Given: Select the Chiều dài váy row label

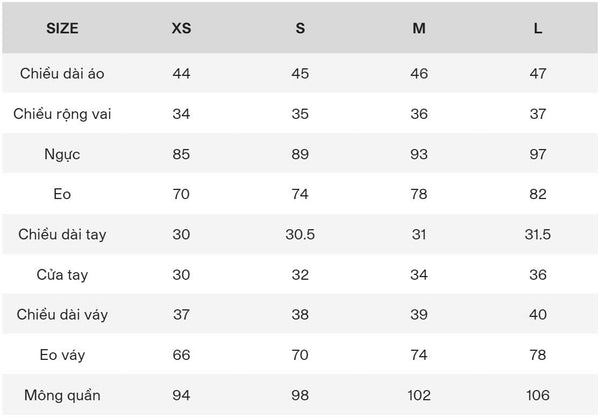Looking at the screenshot, I should pos(62,314).
